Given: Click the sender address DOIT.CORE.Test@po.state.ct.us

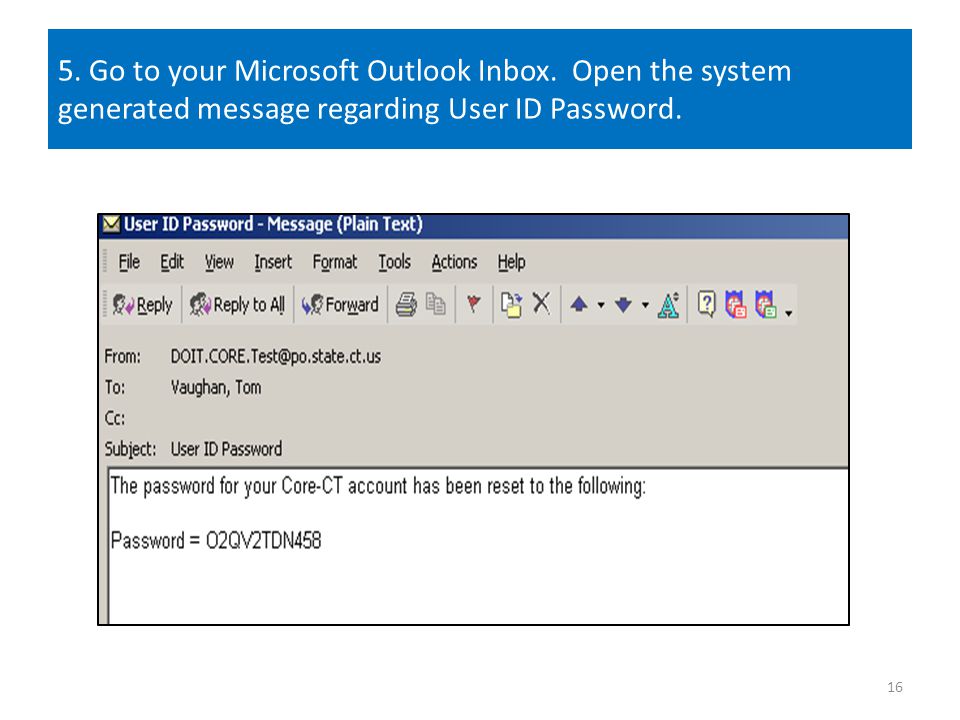Looking at the screenshot, I should [276, 356].
